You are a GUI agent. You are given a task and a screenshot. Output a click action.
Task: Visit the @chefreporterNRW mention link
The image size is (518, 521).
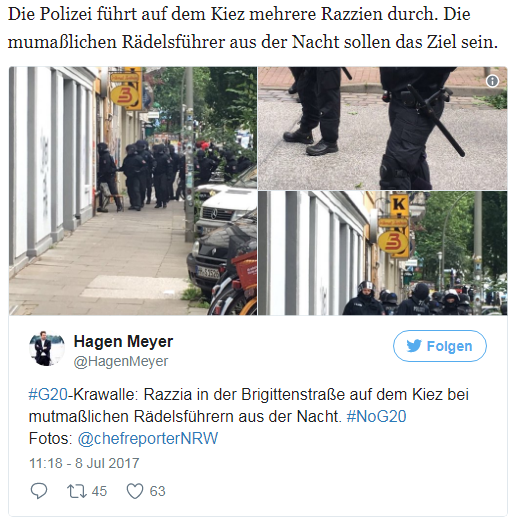[x=148, y=439]
